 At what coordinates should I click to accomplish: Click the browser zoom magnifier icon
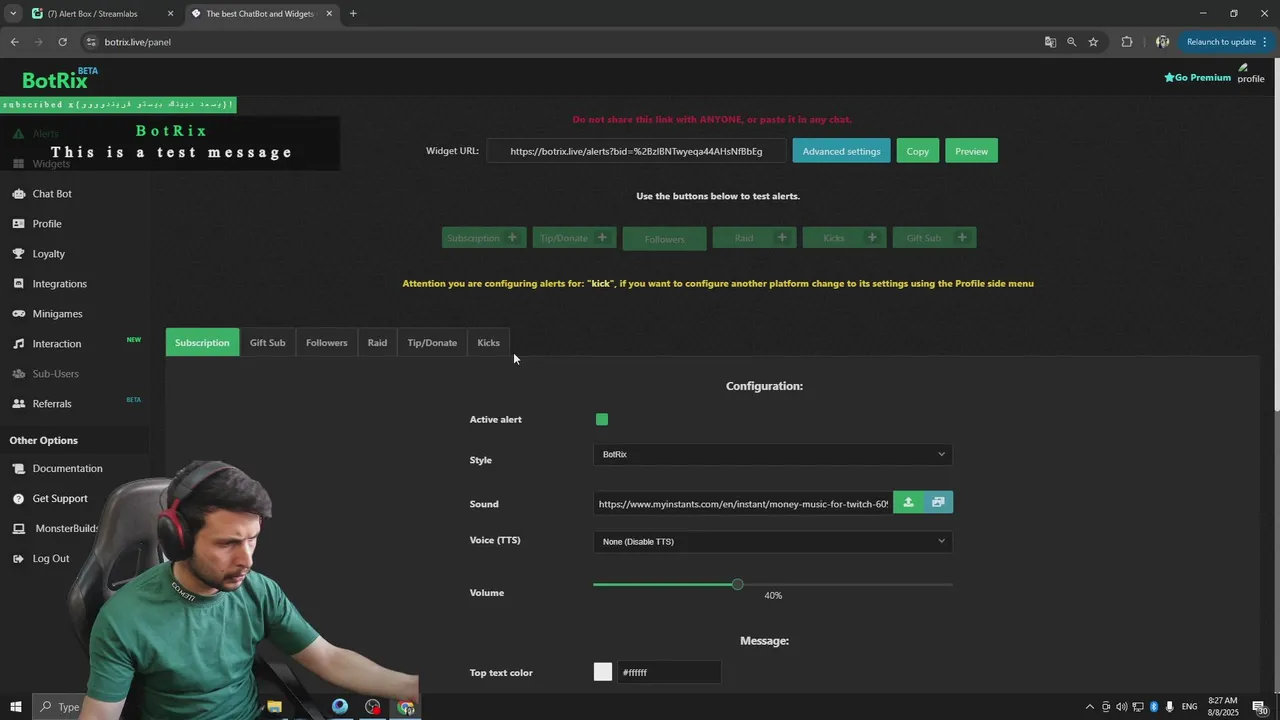(x=1071, y=42)
